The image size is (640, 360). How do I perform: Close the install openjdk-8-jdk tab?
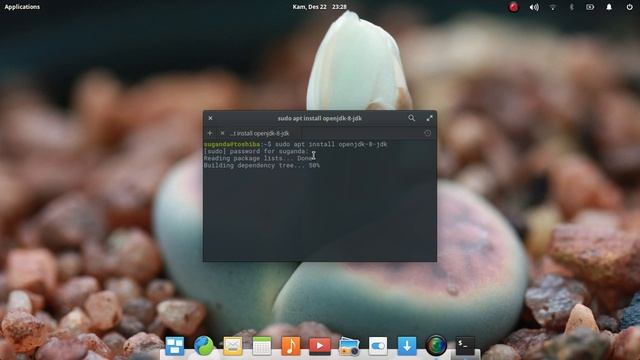click(222, 133)
